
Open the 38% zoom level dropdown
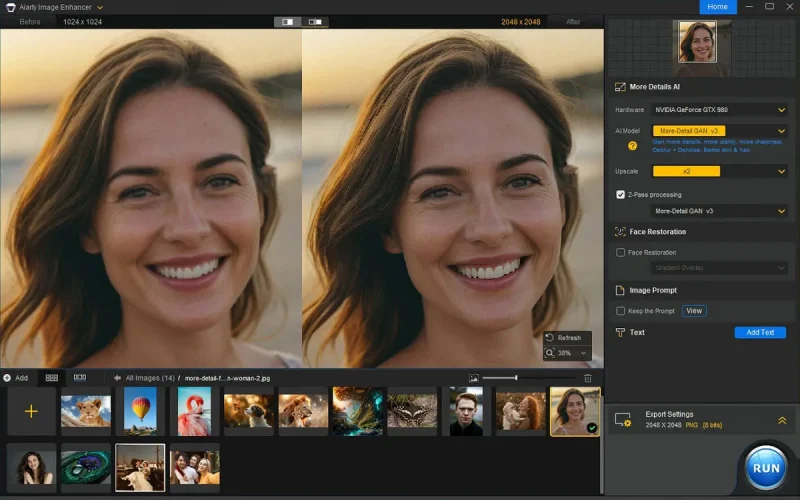tap(583, 353)
